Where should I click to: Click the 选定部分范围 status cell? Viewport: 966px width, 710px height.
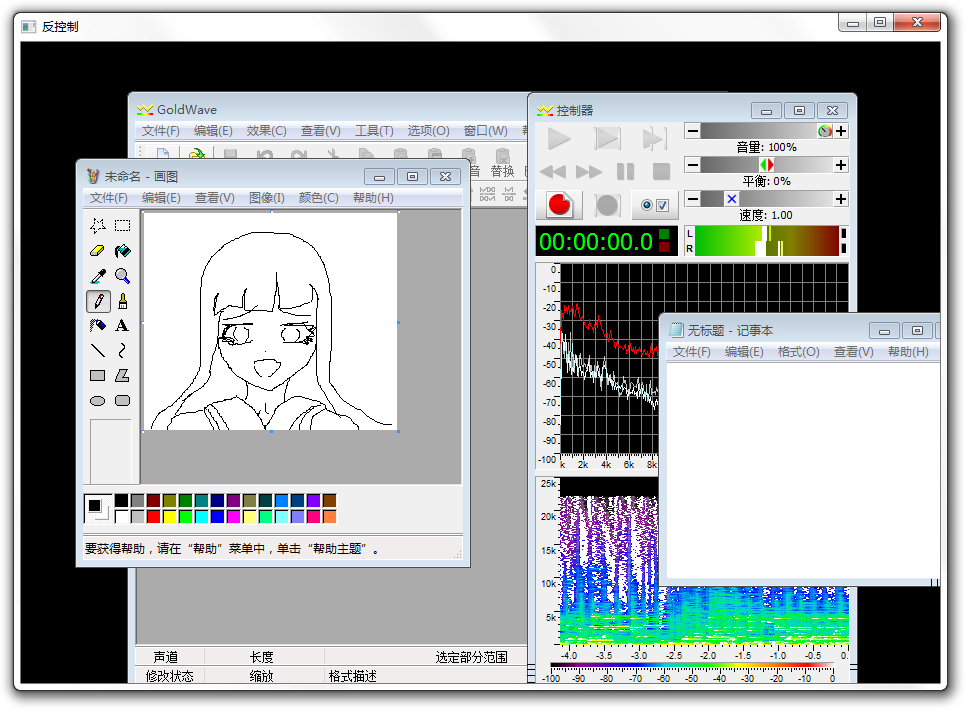click(x=471, y=657)
